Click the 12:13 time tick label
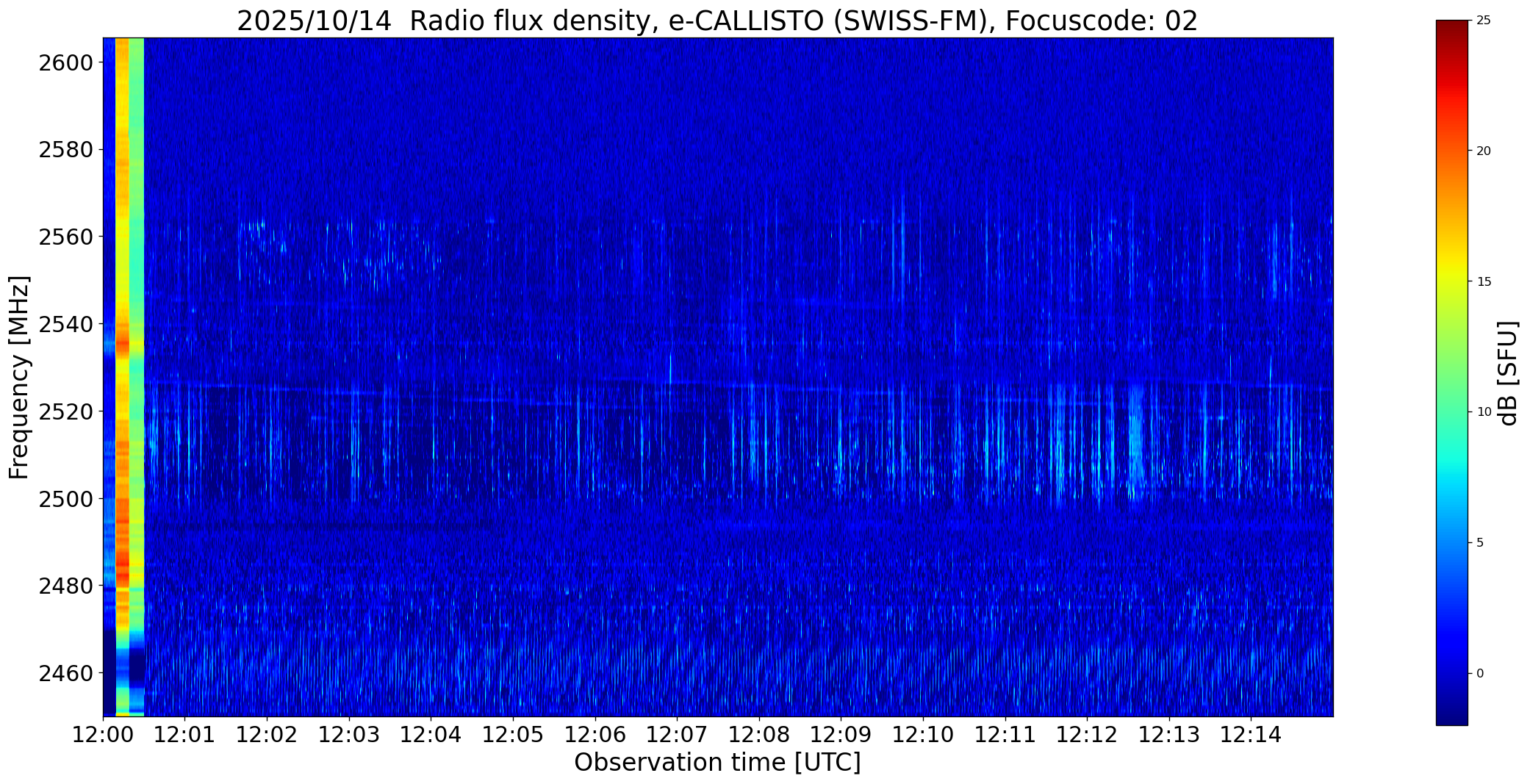The image size is (1530, 784). coord(1168,735)
